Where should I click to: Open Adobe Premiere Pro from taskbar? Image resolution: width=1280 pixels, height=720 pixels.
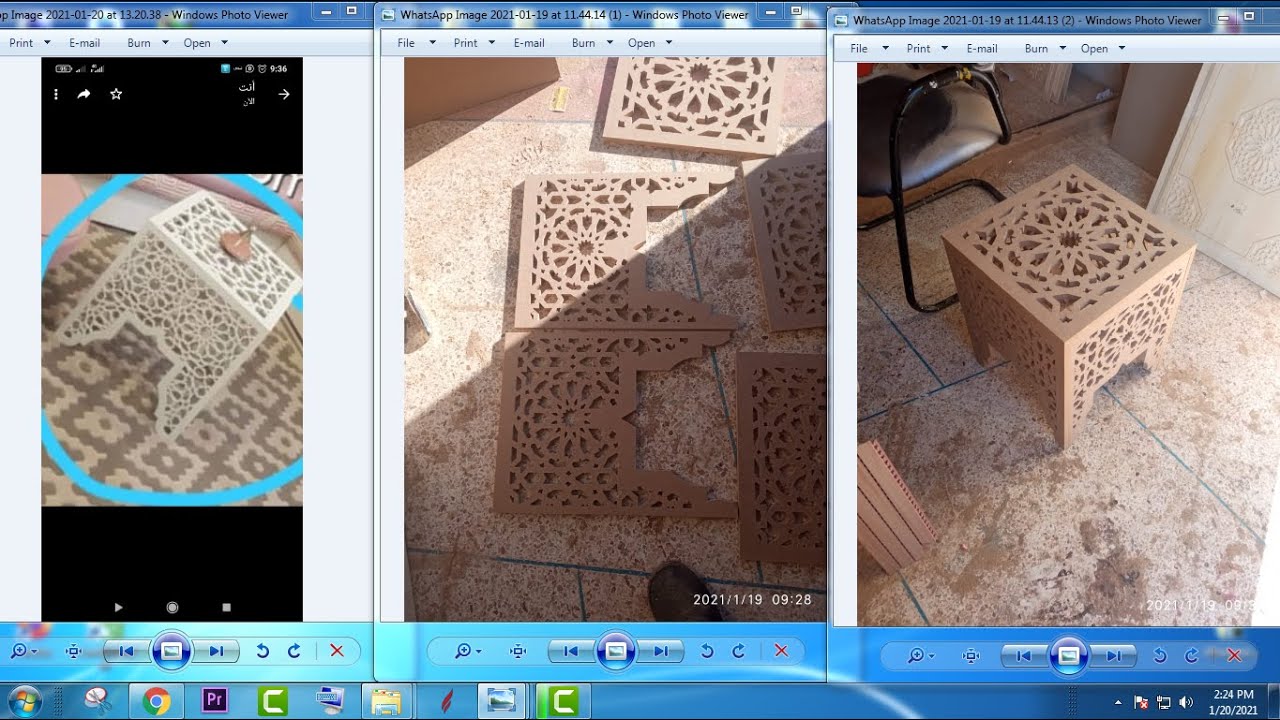click(x=214, y=701)
